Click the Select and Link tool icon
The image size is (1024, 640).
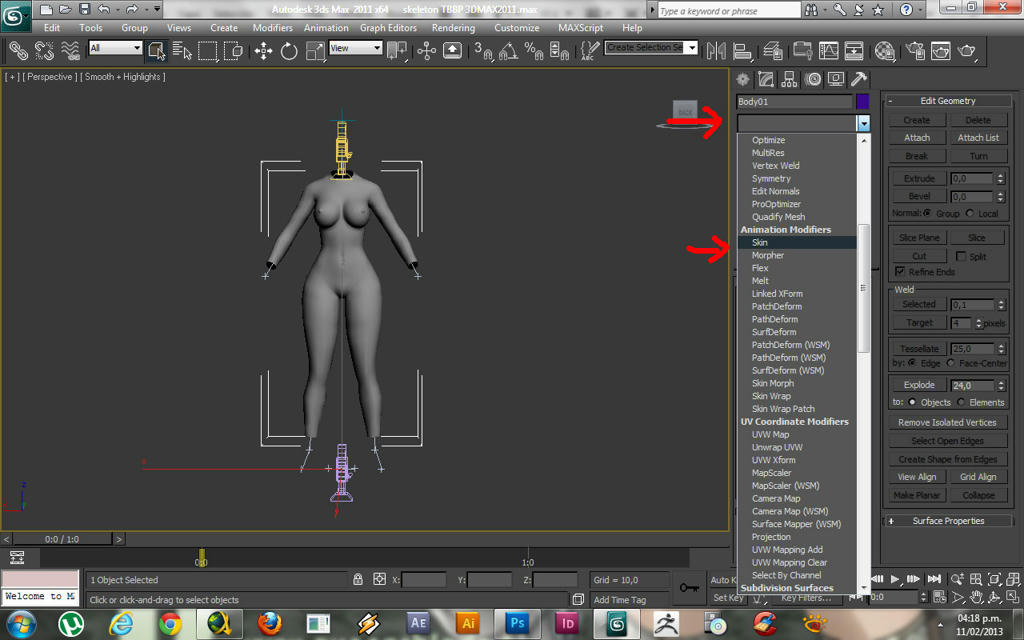pyautogui.click(x=18, y=50)
